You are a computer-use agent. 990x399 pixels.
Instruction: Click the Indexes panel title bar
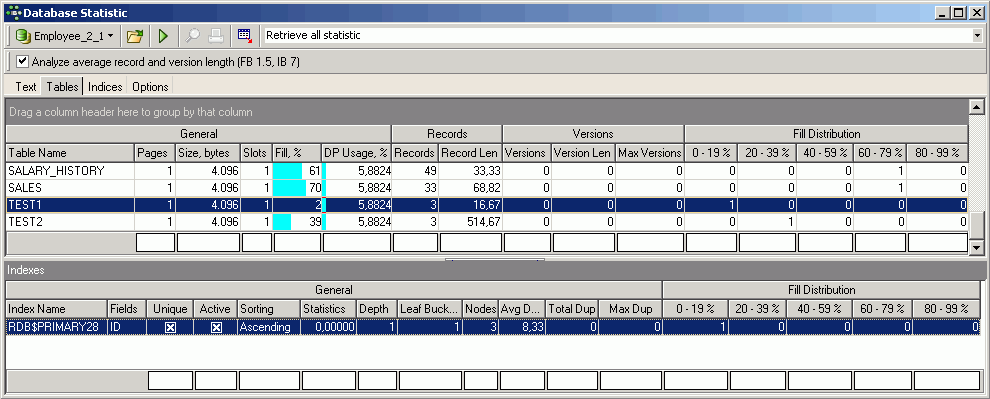coord(495,270)
